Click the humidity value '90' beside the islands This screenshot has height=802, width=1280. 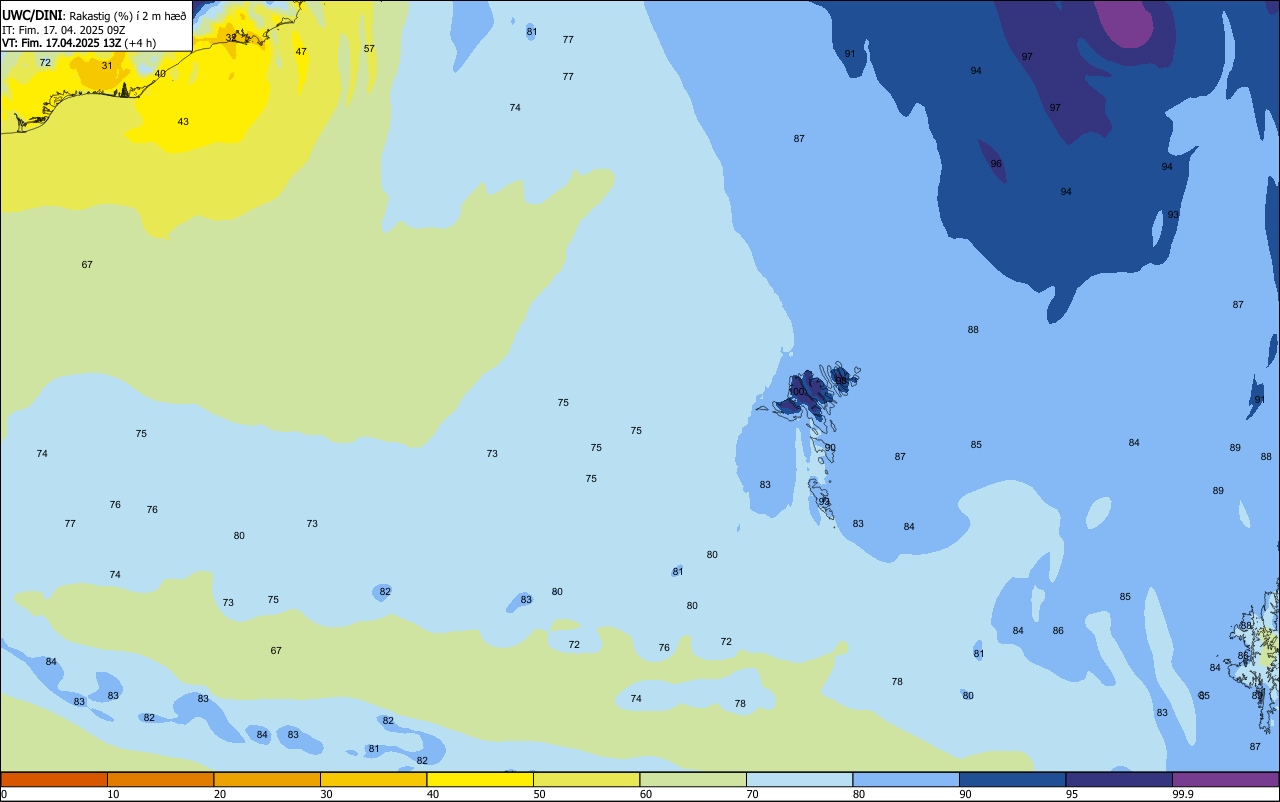tap(830, 448)
